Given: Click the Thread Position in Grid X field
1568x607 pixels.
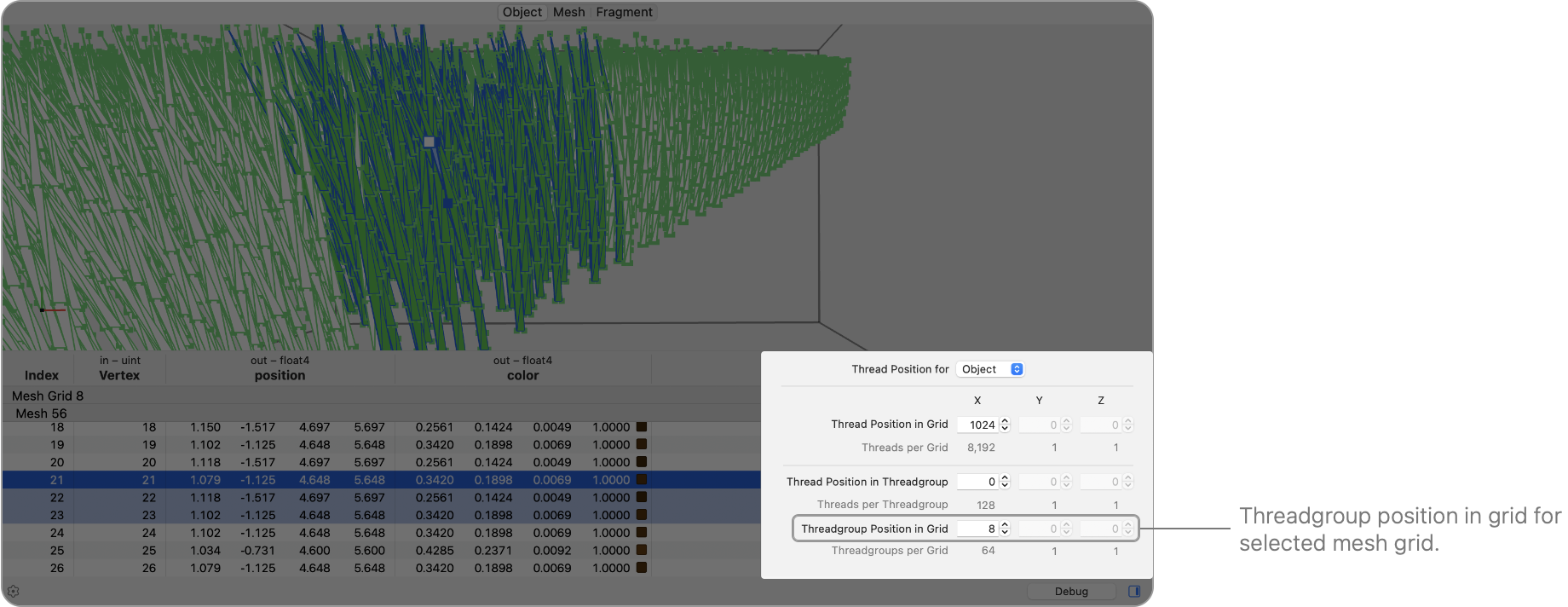Looking at the screenshot, I should pos(977,425).
